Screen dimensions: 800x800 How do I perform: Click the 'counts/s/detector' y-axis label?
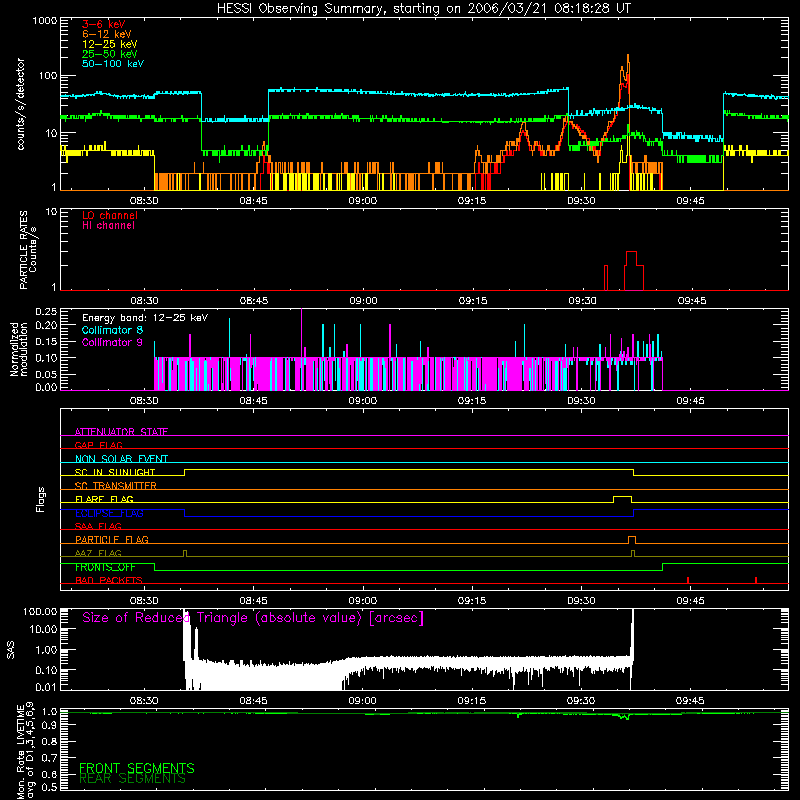pos(21,104)
